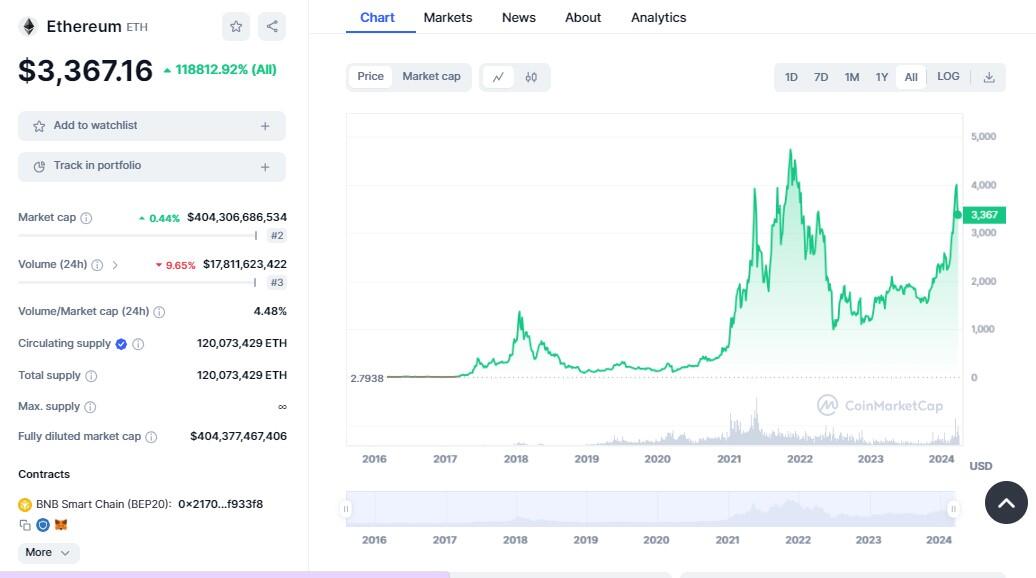
Task: Open the Markets tab
Action: (448, 18)
